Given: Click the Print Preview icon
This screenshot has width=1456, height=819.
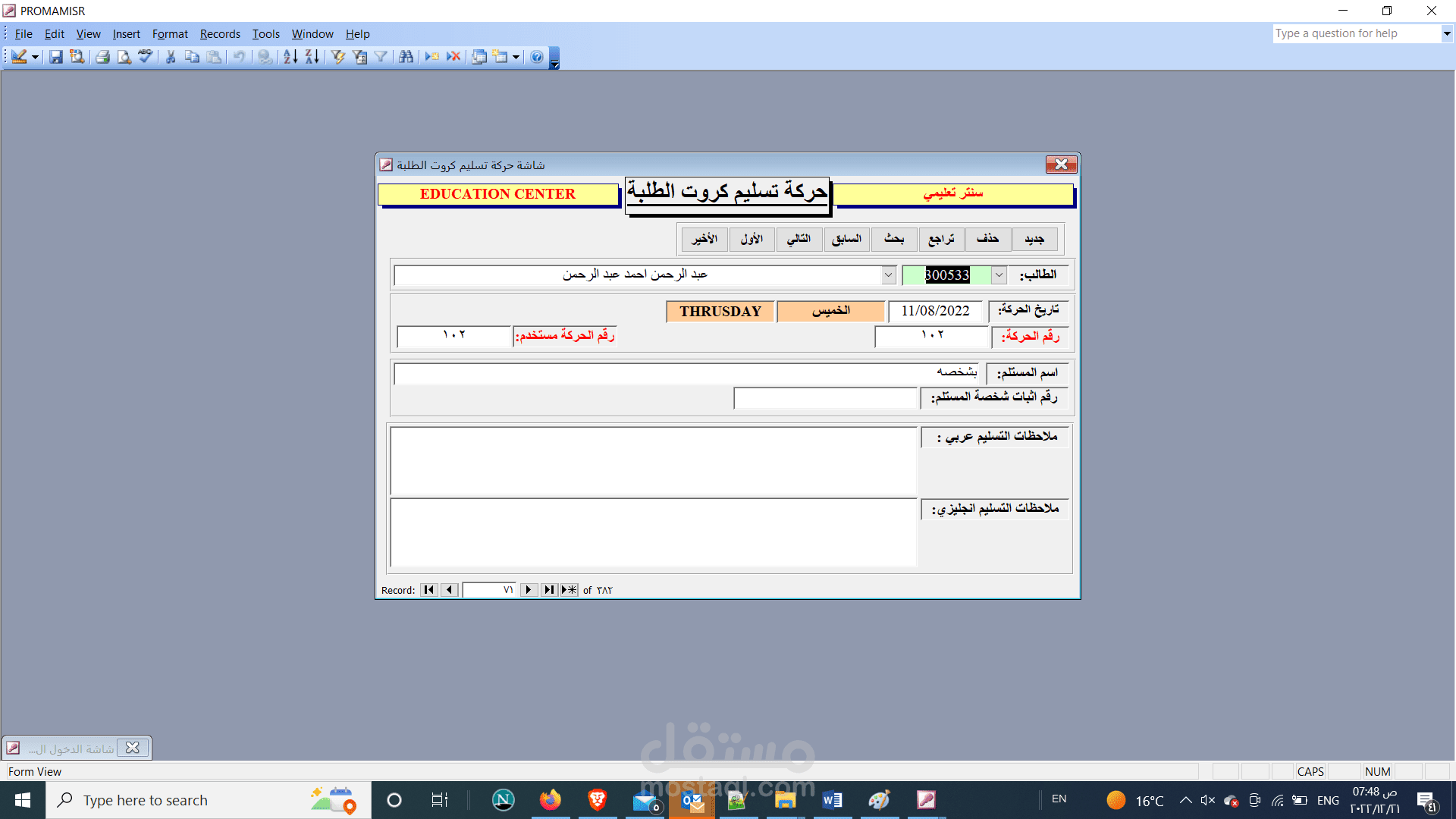Looking at the screenshot, I should pos(124,57).
